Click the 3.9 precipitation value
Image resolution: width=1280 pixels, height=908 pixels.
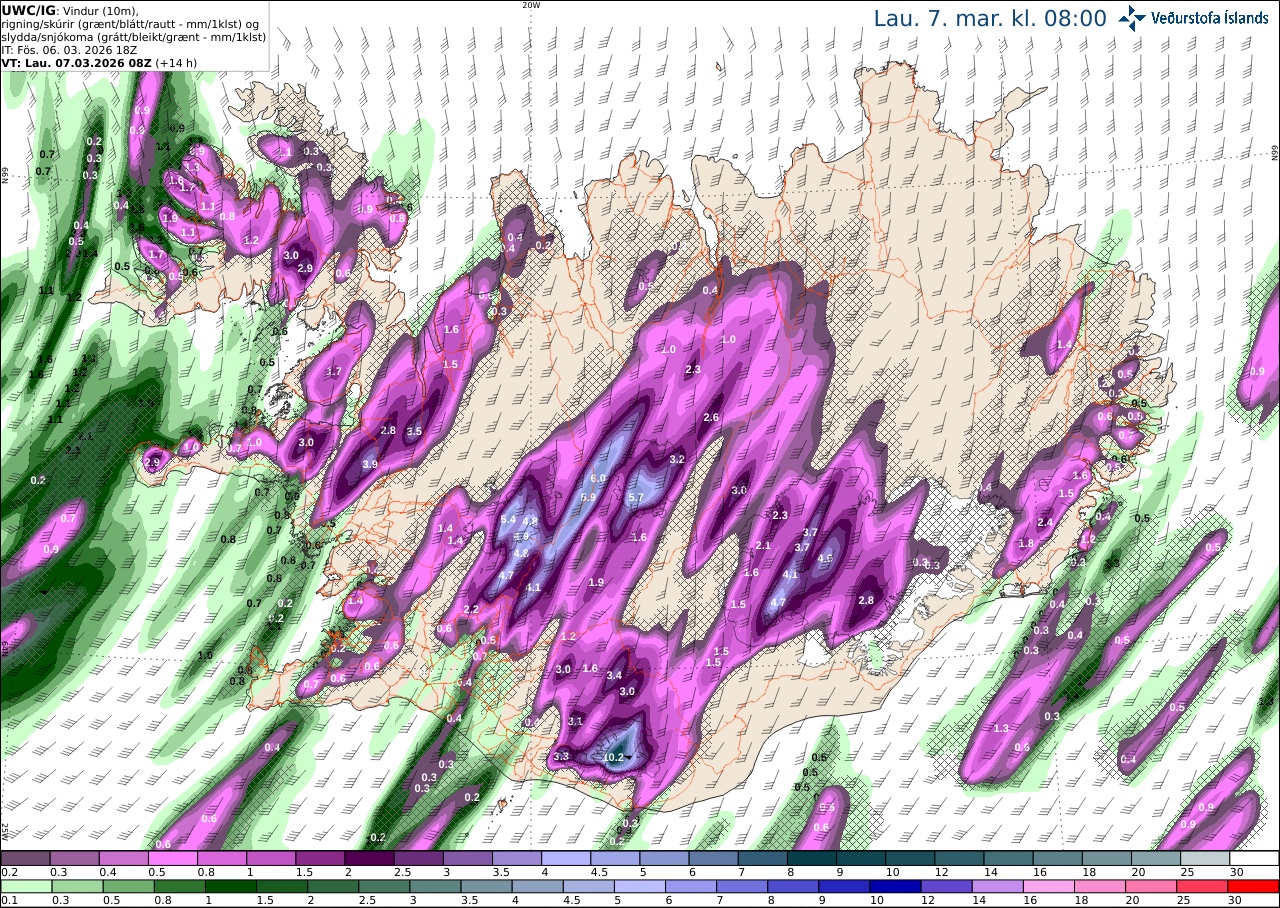(x=369, y=465)
